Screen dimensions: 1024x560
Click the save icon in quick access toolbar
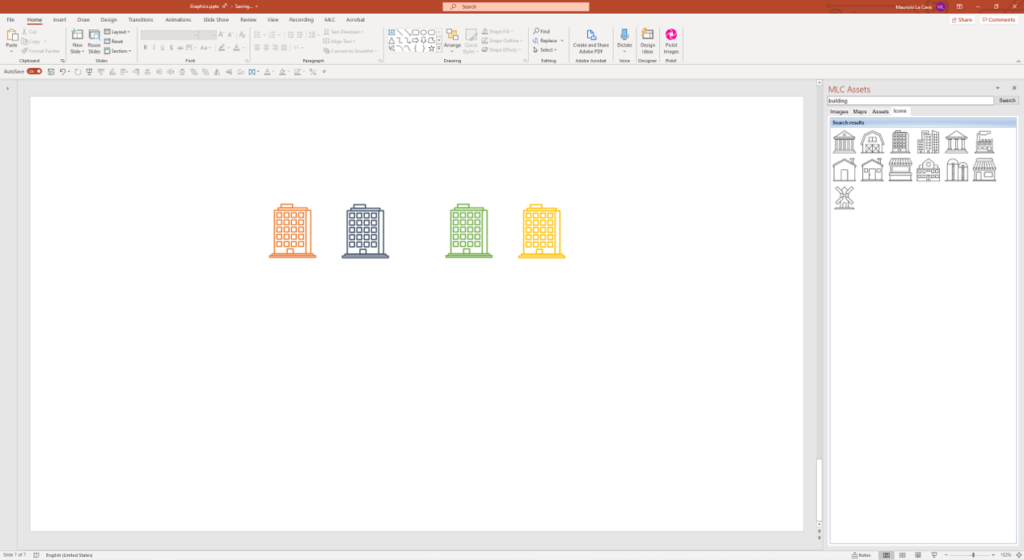51,72
